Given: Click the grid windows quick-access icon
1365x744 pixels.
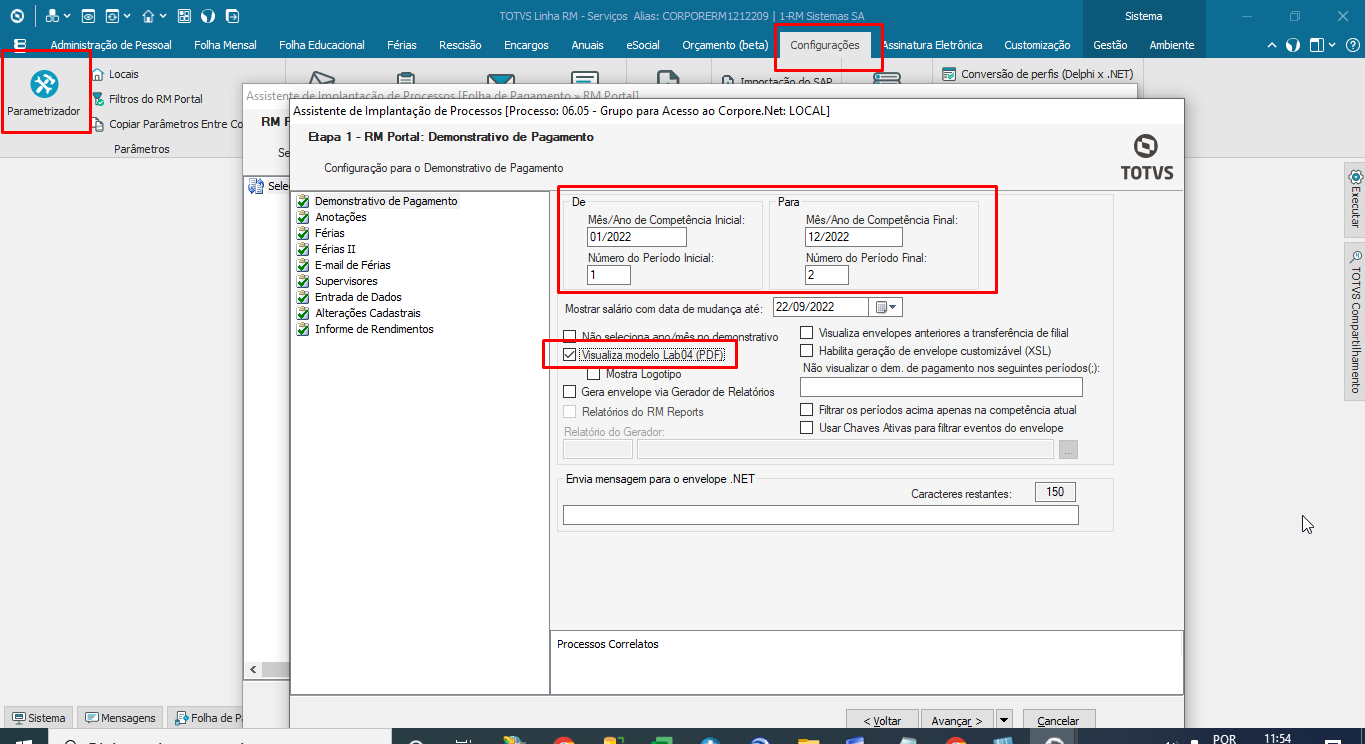Looking at the screenshot, I should (184, 16).
